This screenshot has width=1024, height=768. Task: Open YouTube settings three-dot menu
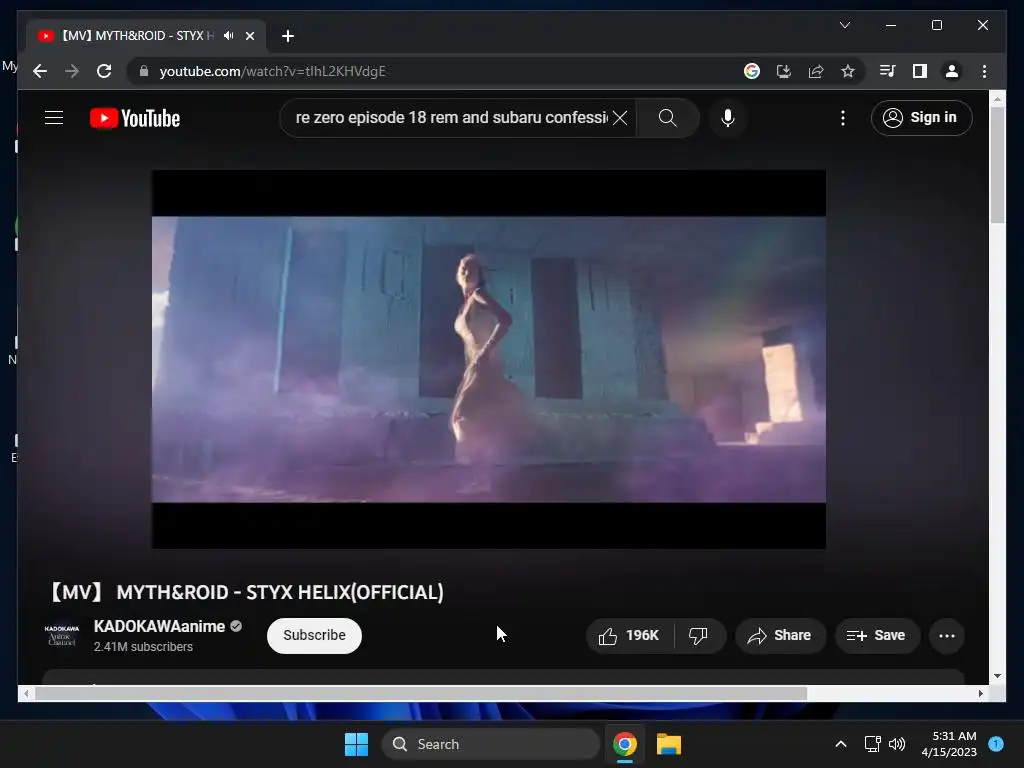coord(842,118)
